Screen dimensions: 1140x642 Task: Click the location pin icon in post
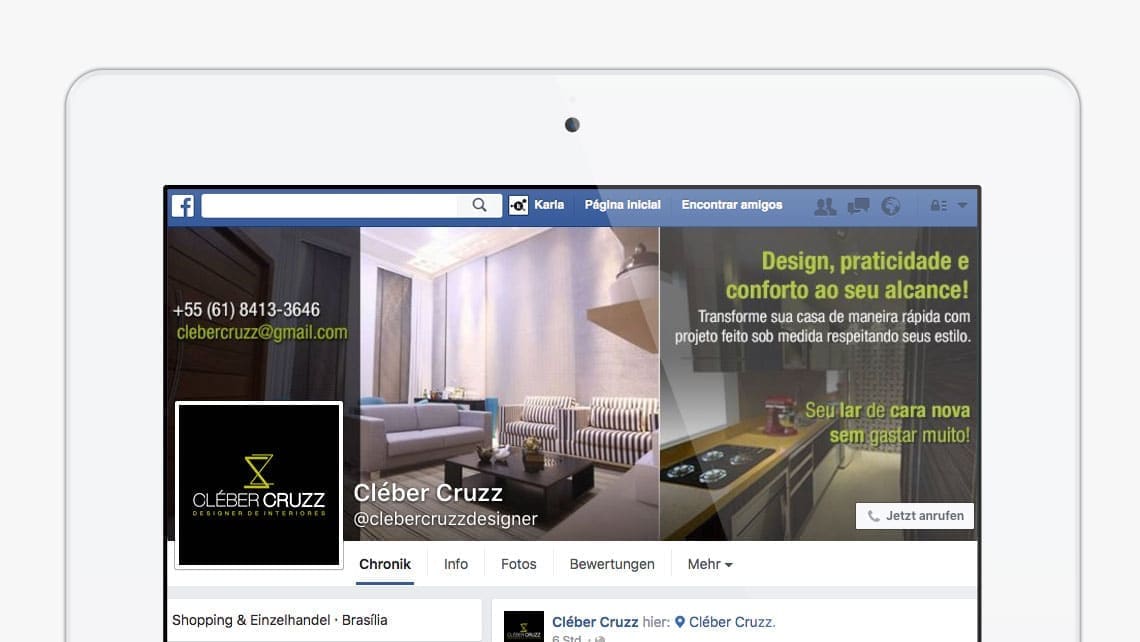click(x=680, y=622)
